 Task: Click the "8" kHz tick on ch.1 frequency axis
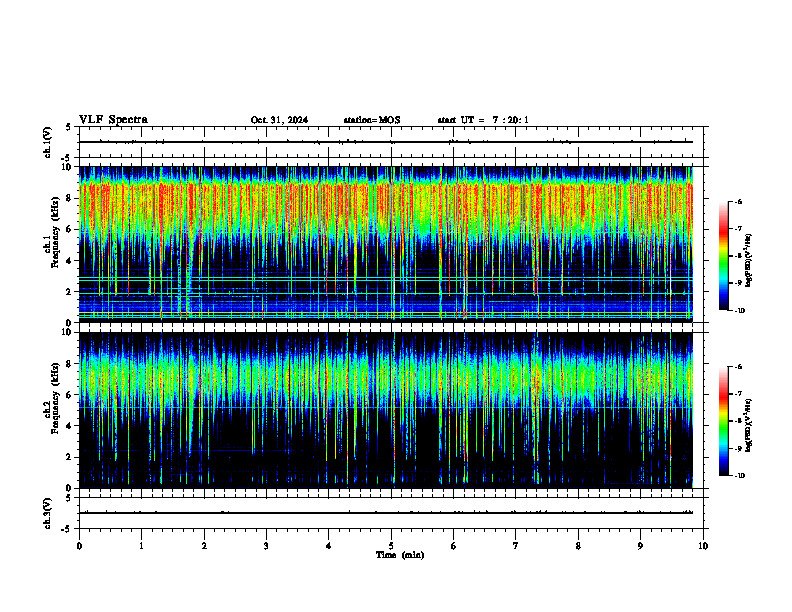pos(70,198)
